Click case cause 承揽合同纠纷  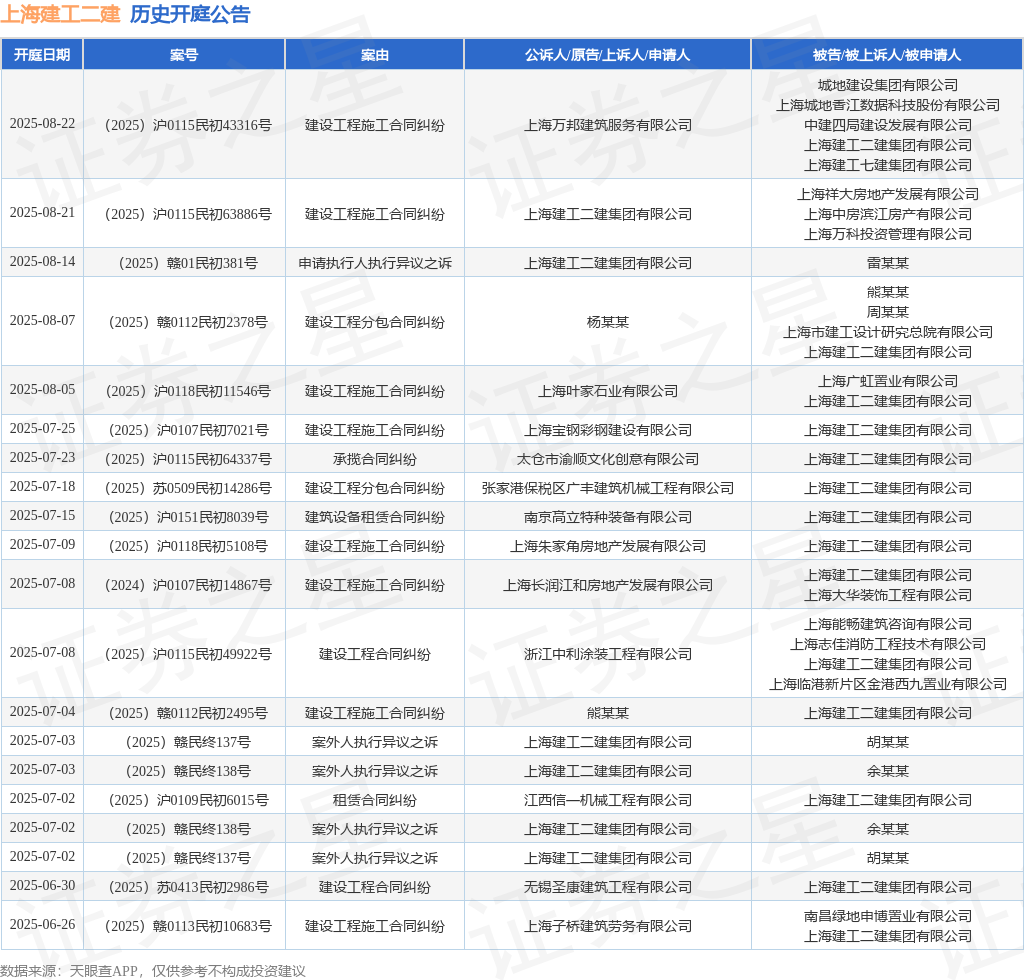pos(375,459)
